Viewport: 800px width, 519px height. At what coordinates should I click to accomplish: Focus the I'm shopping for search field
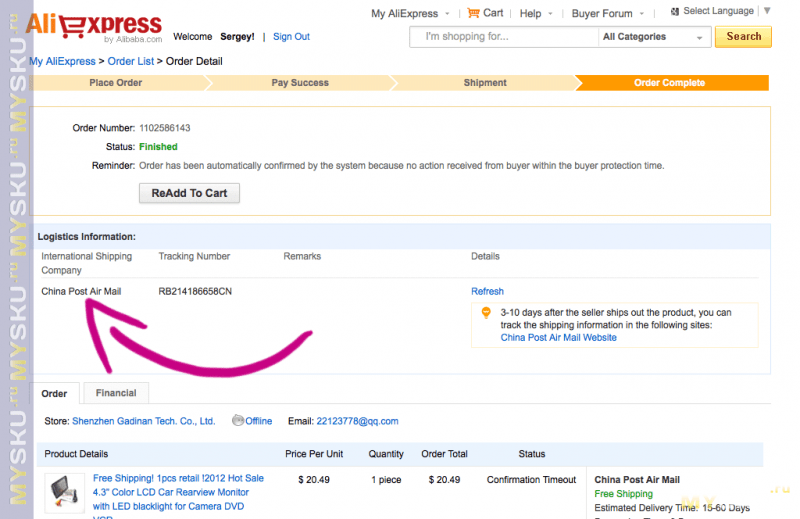pyautogui.click(x=505, y=37)
